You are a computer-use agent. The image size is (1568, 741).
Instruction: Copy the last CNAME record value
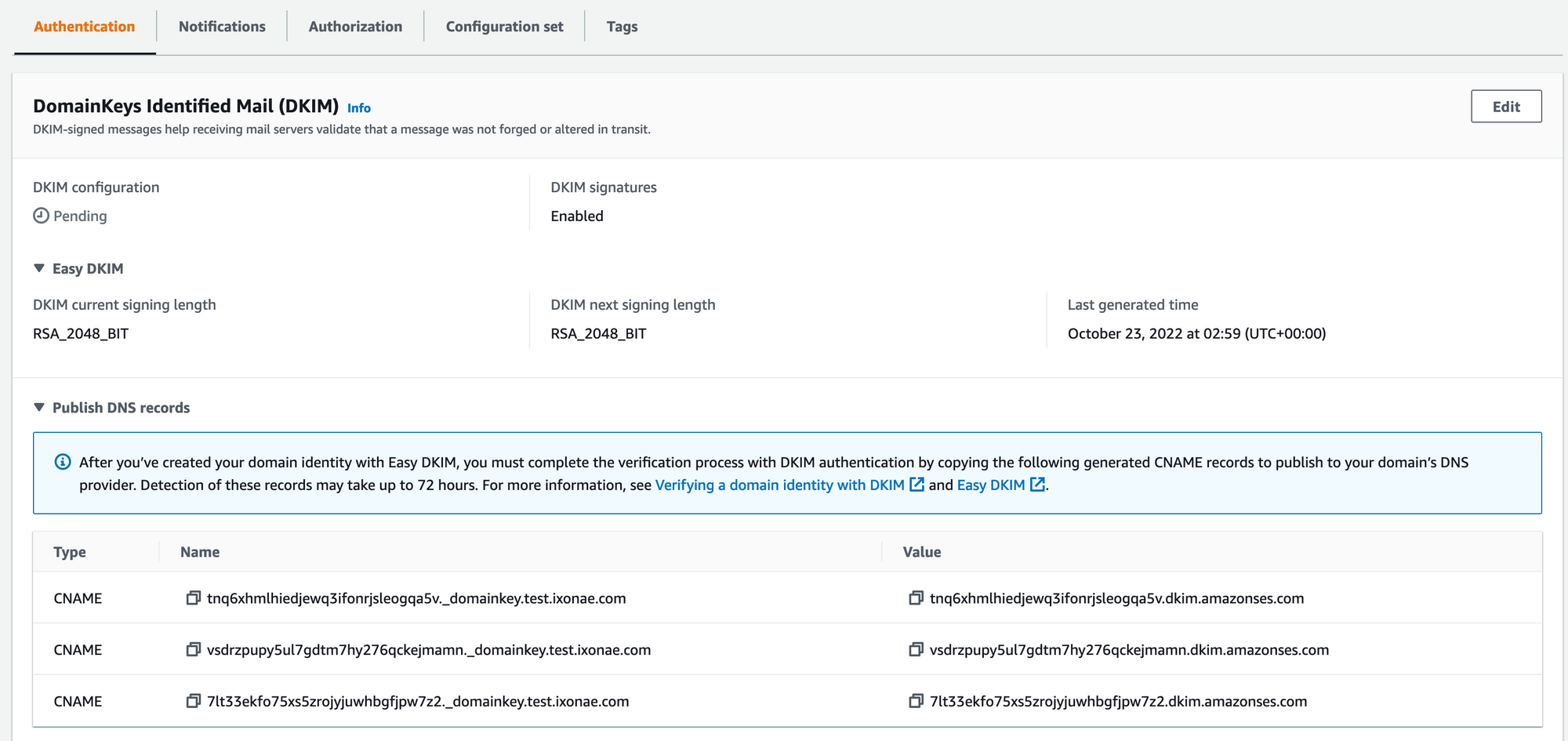pos(915,701)
